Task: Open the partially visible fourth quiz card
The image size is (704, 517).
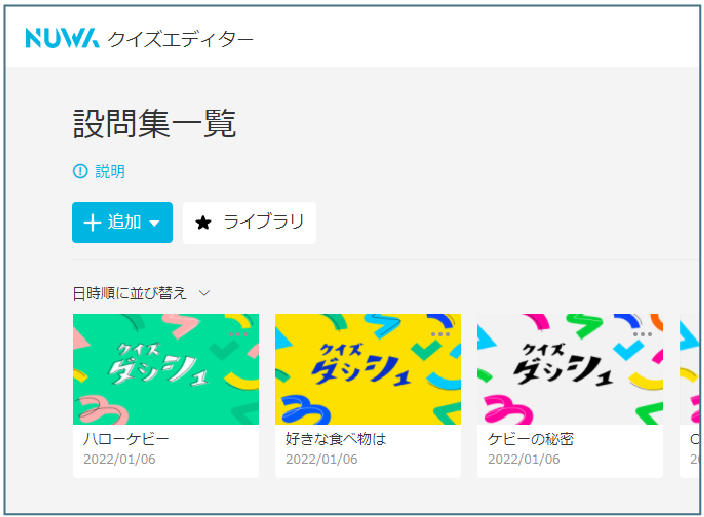Action: [x=690, y=396]
